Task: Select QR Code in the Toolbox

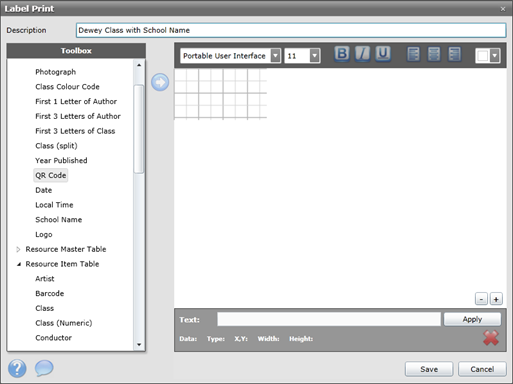Action: [51, 175]
